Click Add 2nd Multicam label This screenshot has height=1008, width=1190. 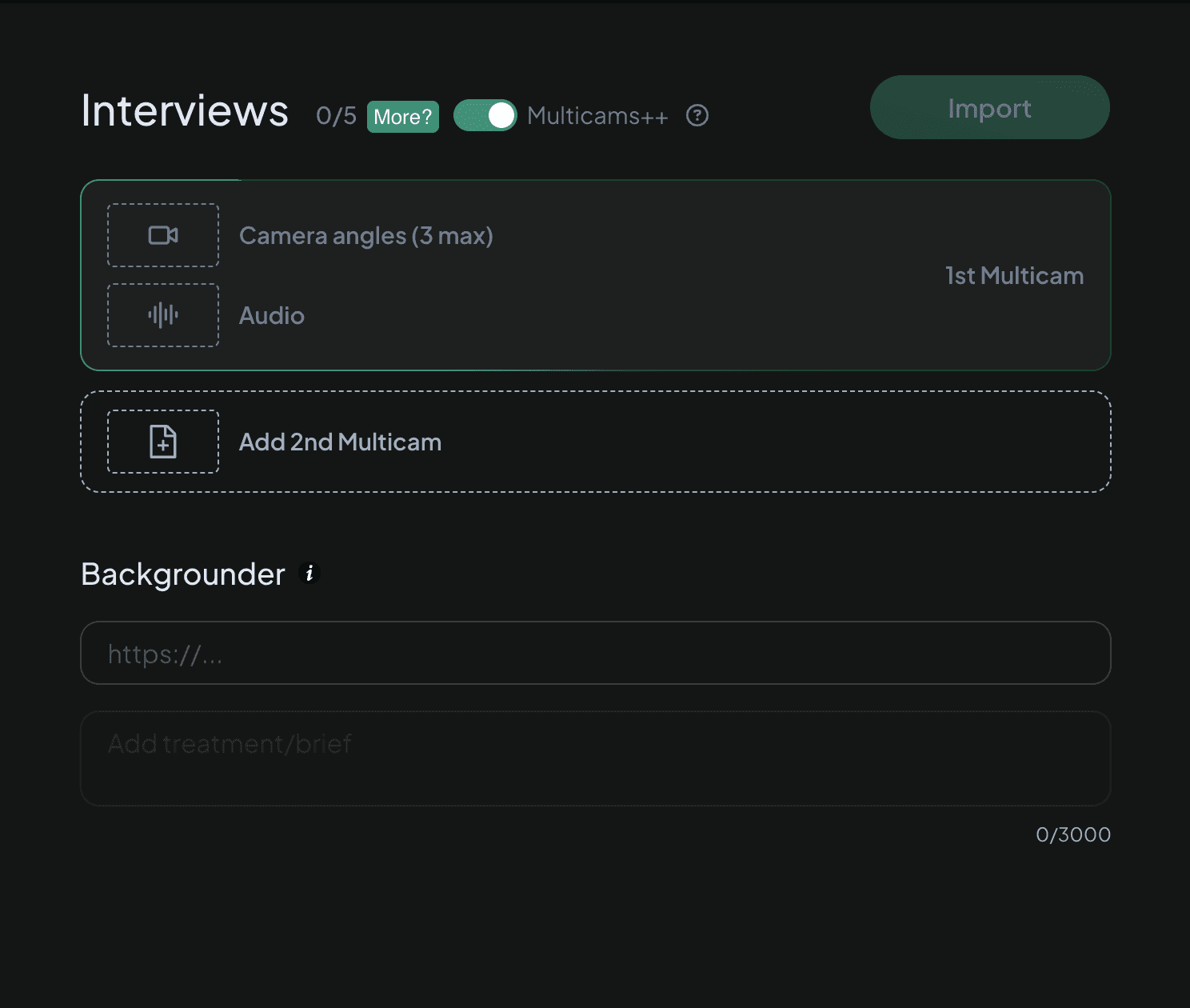pos(340,442)
